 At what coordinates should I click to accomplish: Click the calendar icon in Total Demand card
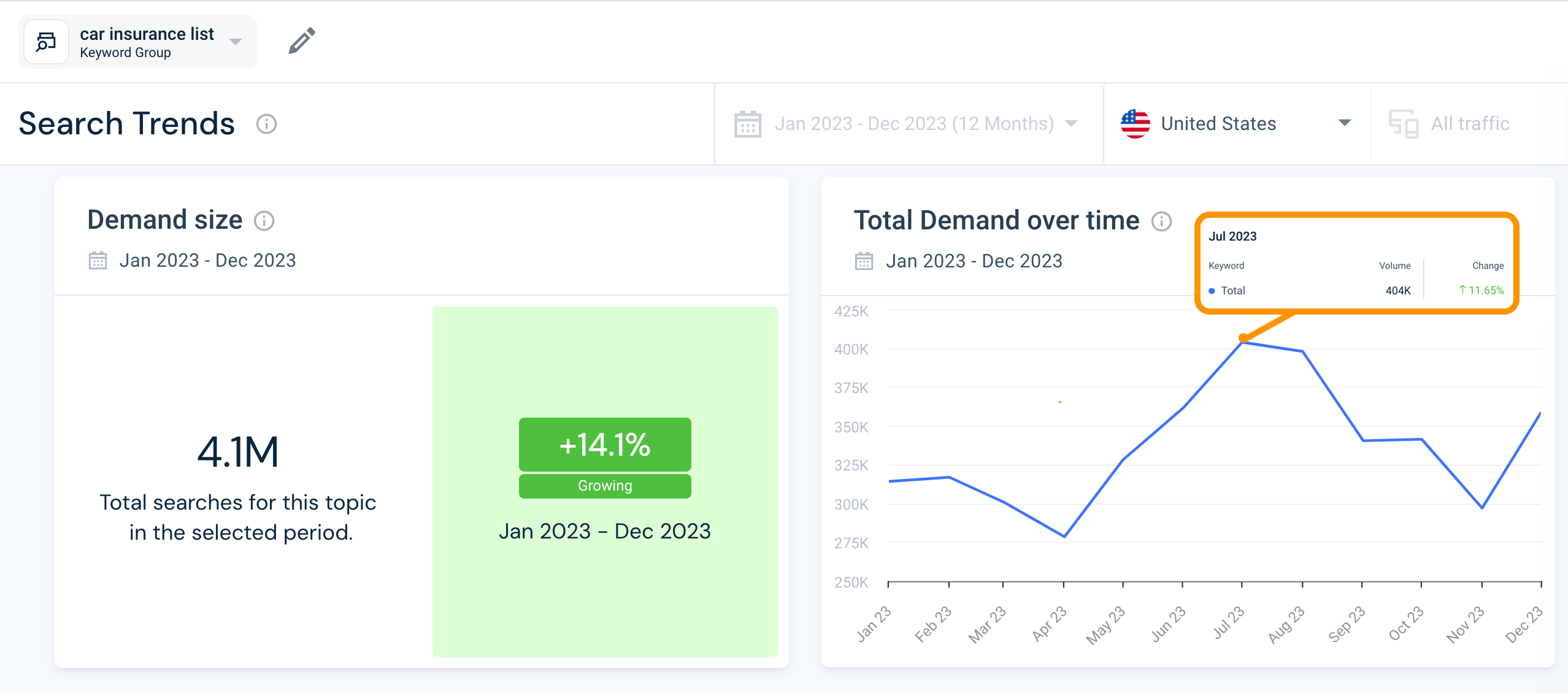point(864,261)
